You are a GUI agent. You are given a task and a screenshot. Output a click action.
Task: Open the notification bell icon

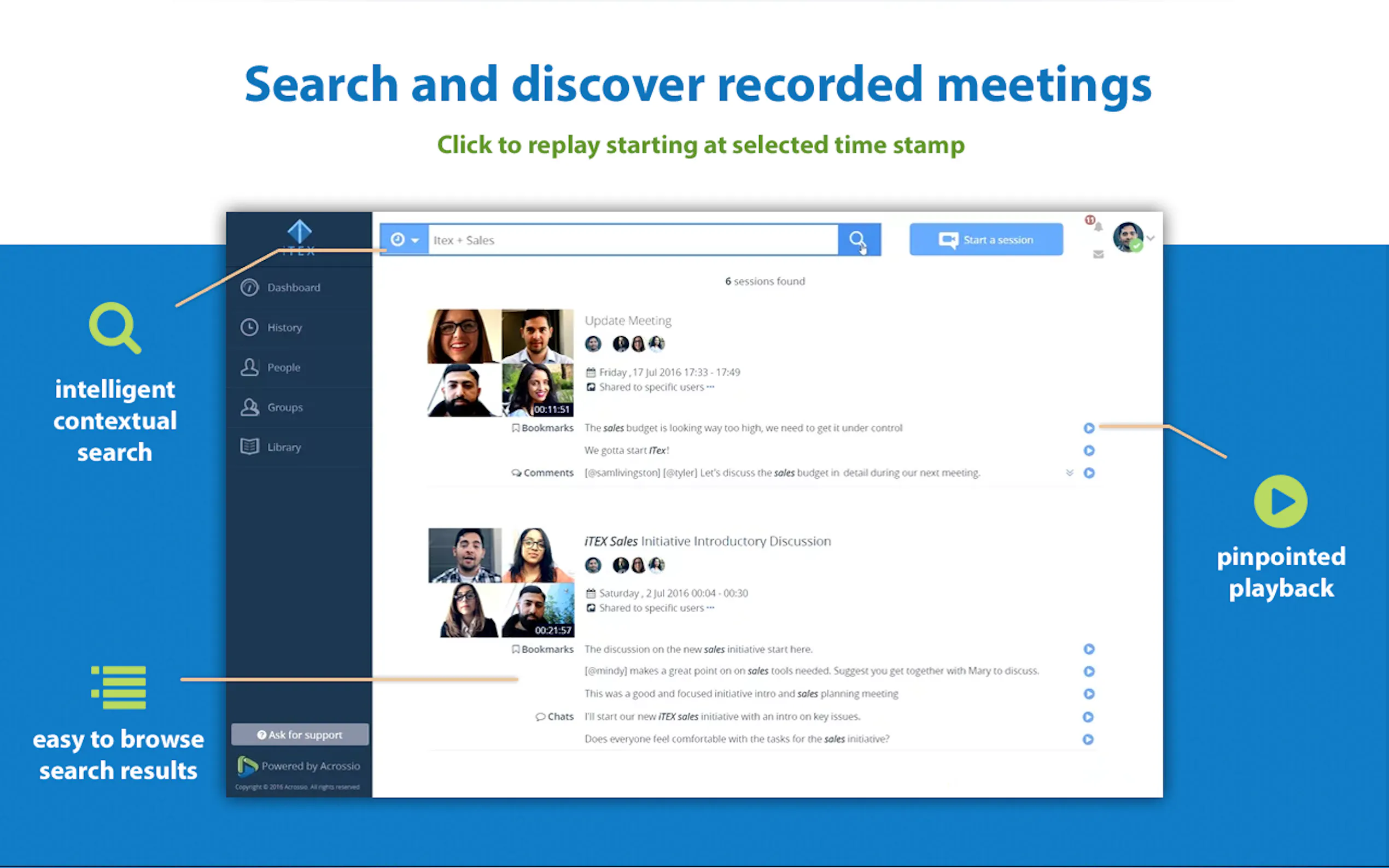pyautogui.click(x=1098, y=226)
